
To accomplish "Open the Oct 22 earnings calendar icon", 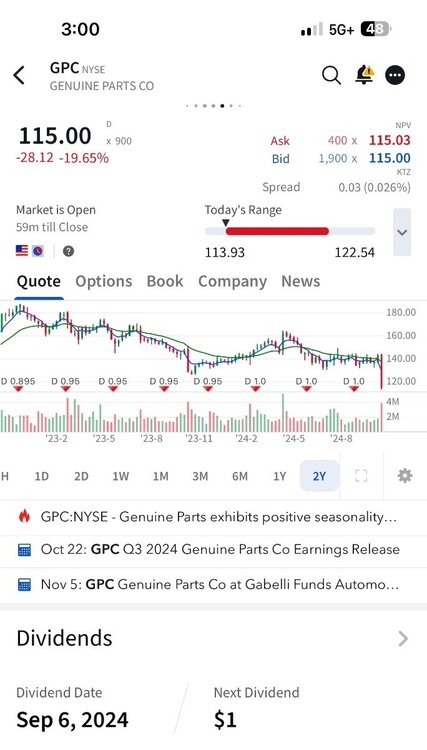I will coord(24,550).
